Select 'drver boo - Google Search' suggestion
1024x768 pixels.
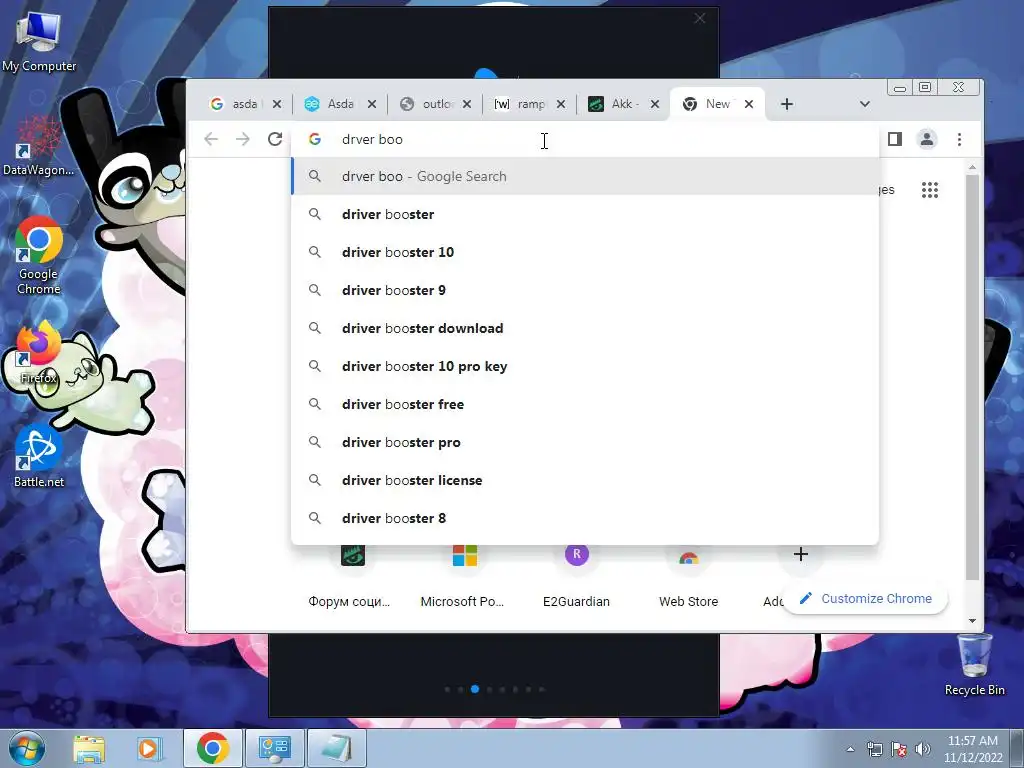pos(585,176)
